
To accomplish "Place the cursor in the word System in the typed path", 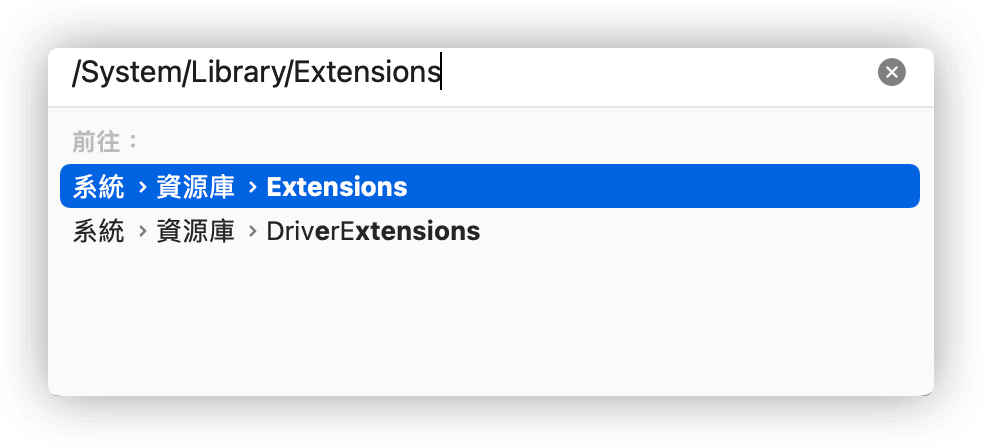I will coord(130,73).
